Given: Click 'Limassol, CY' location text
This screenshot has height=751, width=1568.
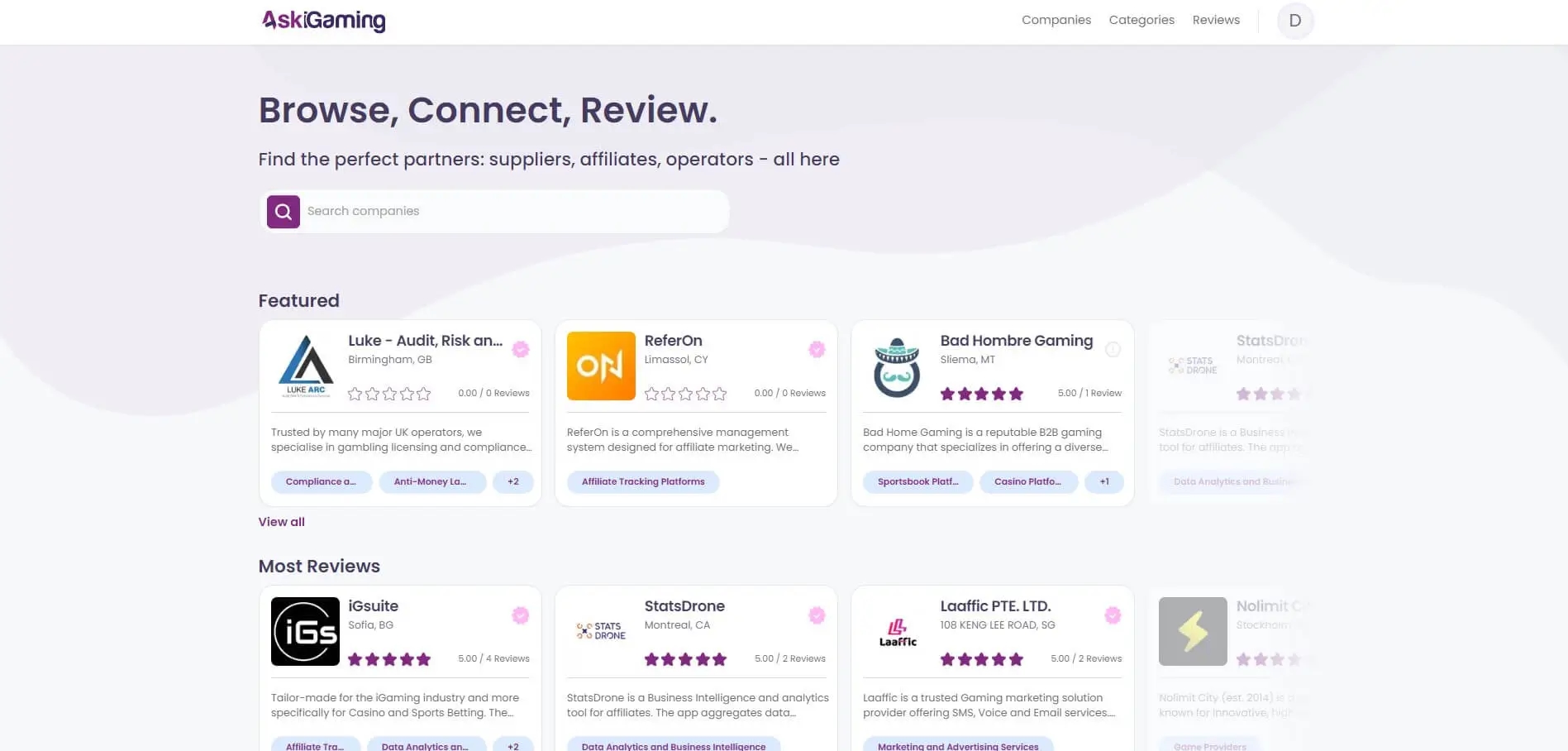Looking at the screenshot, I should (x=676, y=360).
